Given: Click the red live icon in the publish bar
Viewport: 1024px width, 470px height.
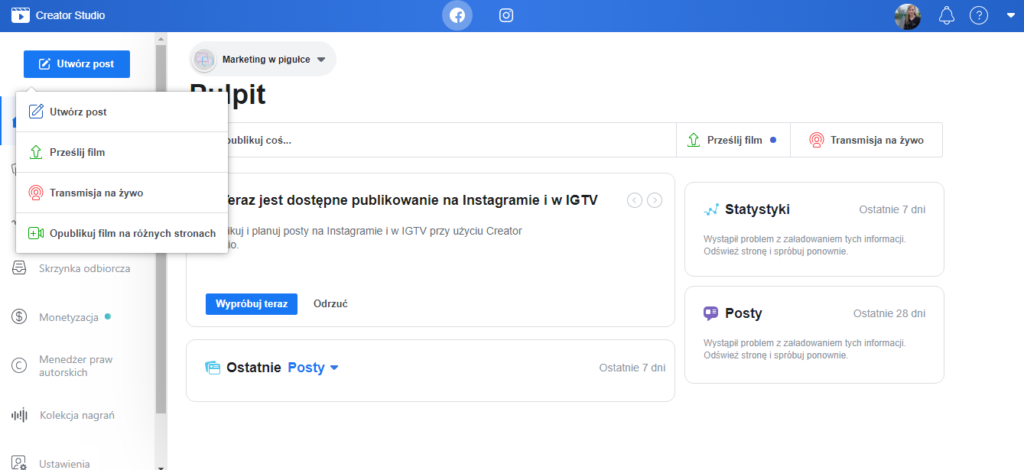Looking at the screenshot, I should [816, 140].
